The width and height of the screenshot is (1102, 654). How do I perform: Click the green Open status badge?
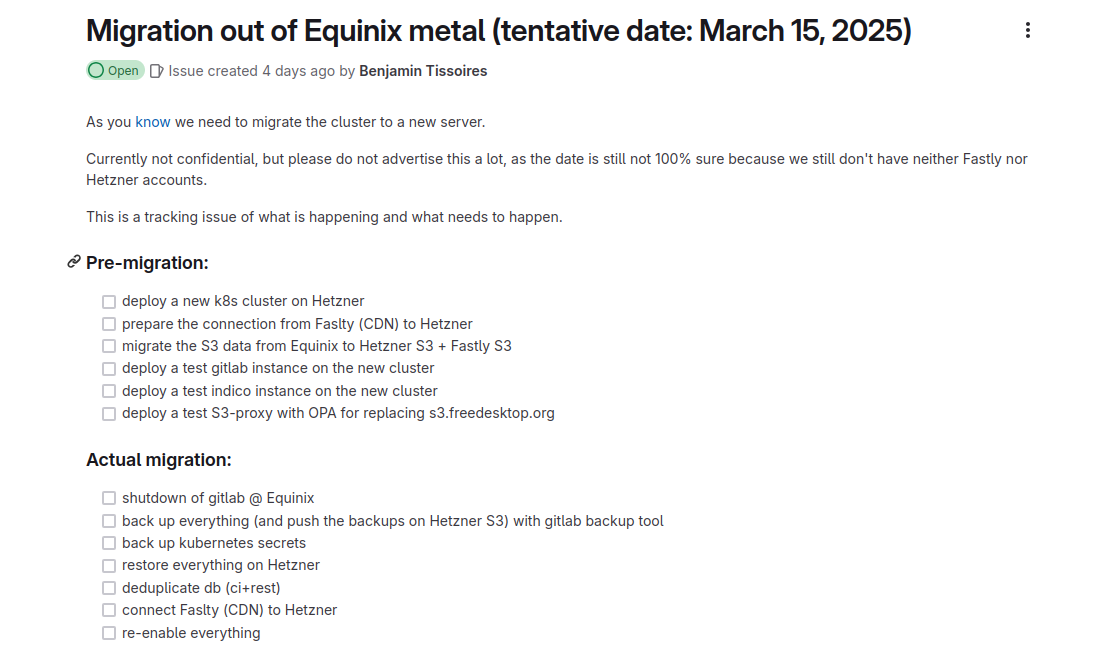click(115, 71)
